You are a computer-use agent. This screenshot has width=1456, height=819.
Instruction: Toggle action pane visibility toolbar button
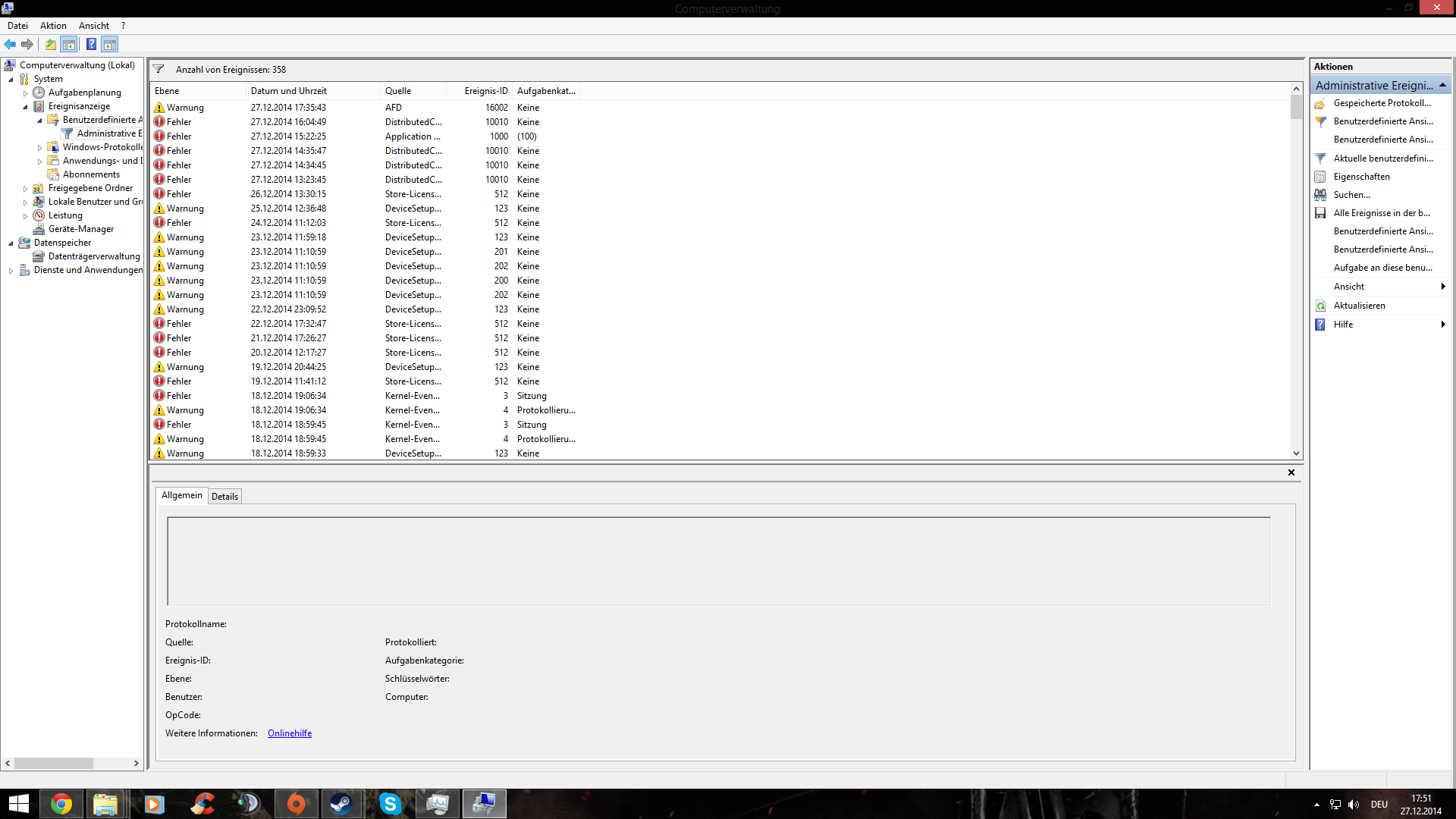(110, 44)
